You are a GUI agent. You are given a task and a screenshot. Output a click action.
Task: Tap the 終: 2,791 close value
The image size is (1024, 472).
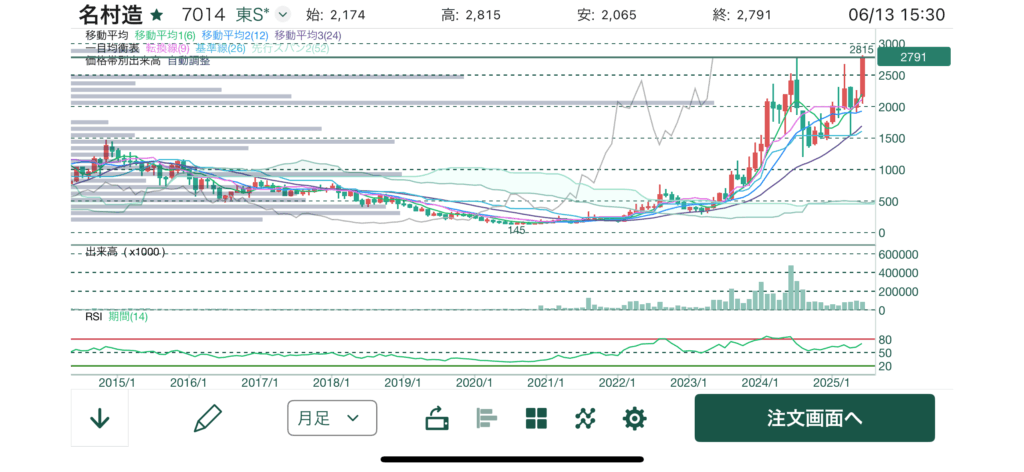[x=743, y=15]
